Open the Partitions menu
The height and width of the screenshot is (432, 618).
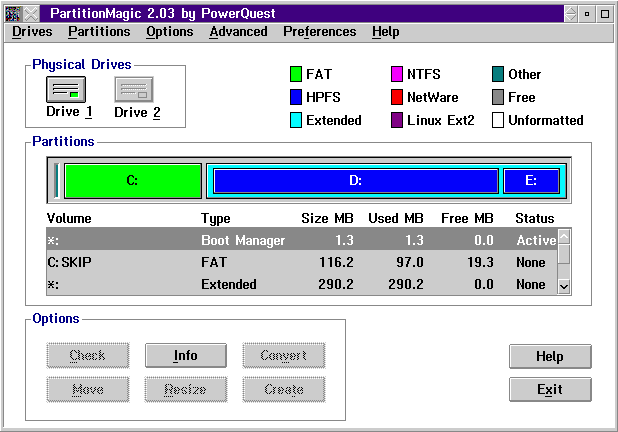99,32
